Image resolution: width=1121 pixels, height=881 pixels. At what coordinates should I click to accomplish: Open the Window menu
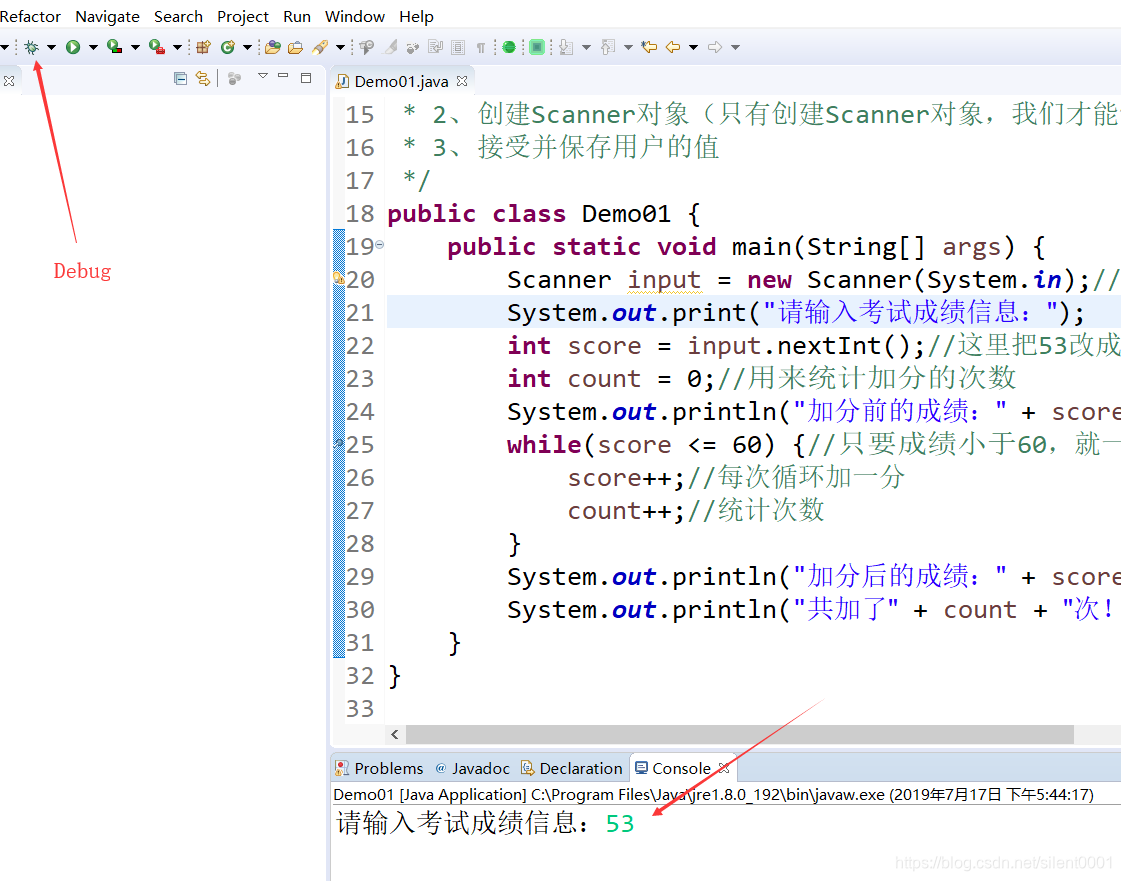click(355, 16)
